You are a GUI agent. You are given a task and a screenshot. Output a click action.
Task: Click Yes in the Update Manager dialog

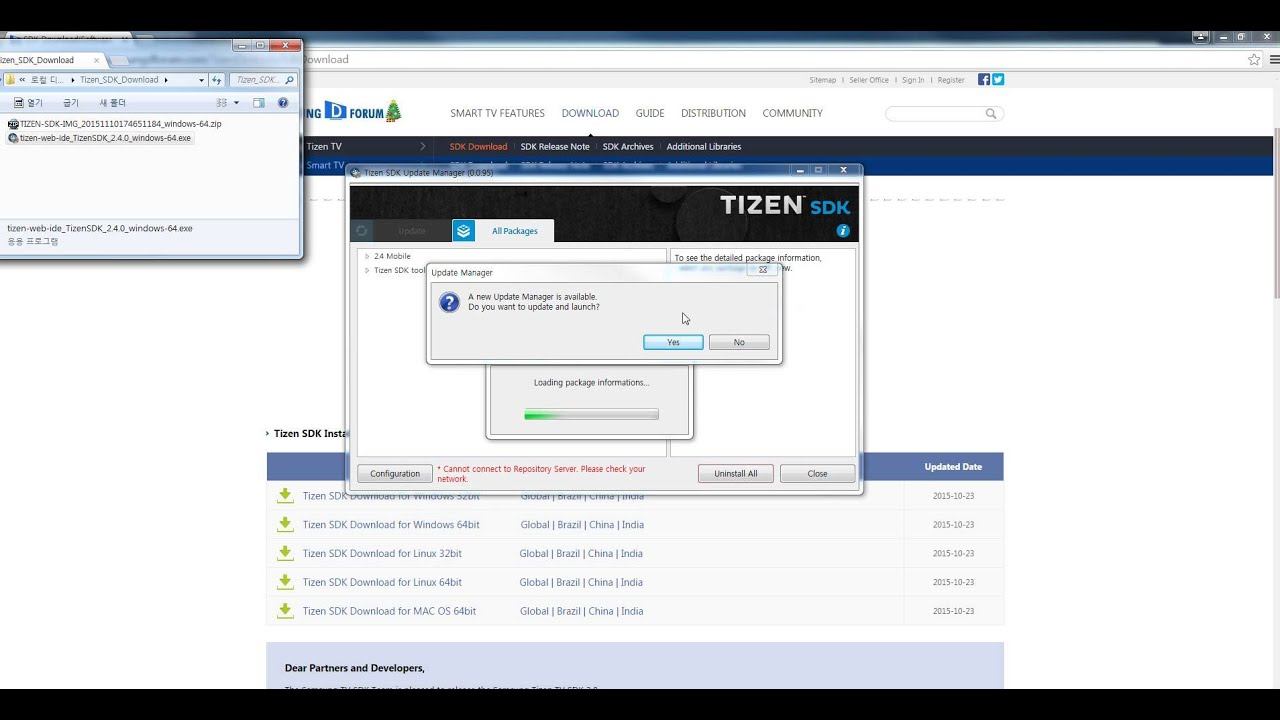click(673, 342)
